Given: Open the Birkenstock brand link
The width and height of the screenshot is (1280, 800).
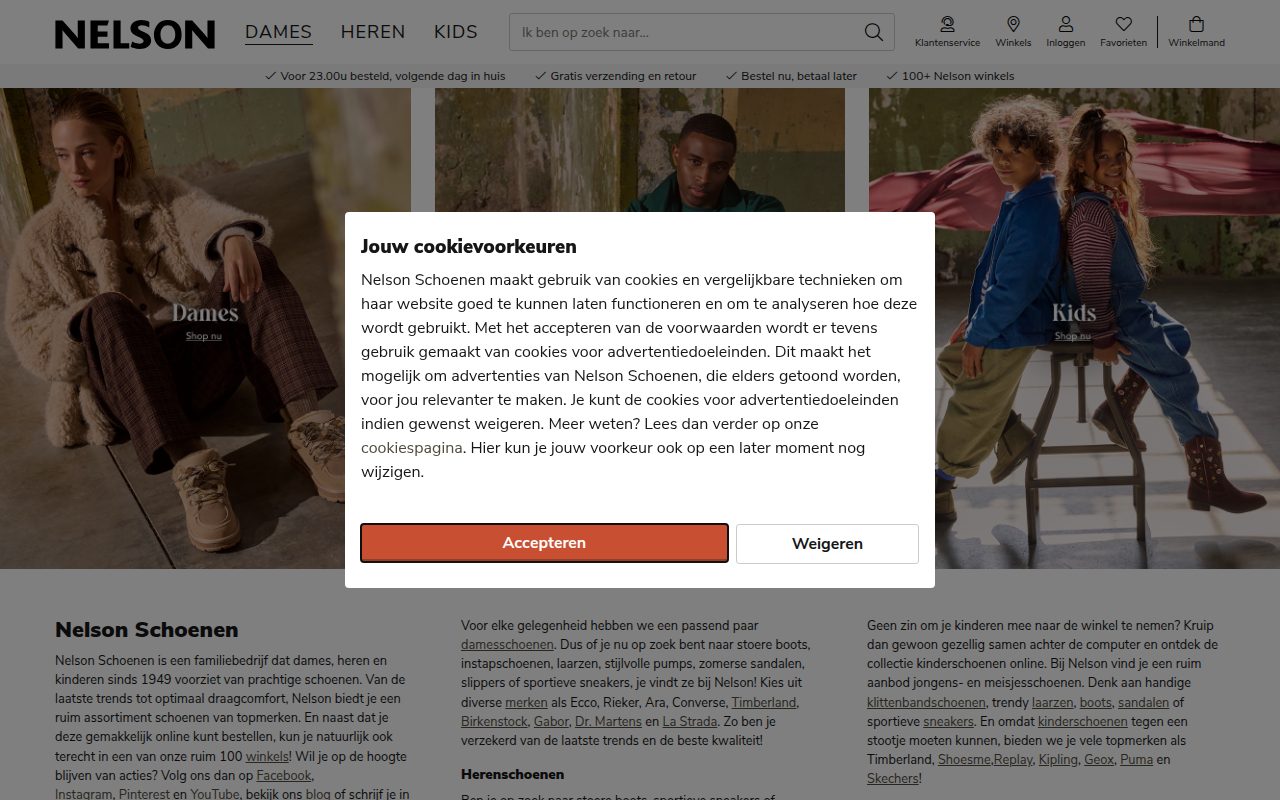Looking at the screenshot, I should click(494, 722).
